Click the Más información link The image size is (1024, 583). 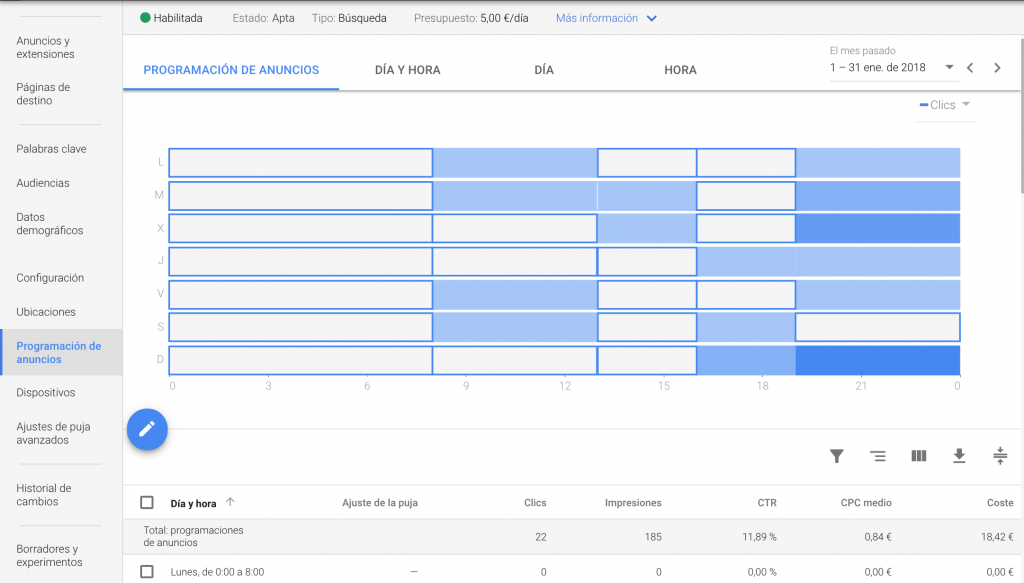[x=597, y=18]
